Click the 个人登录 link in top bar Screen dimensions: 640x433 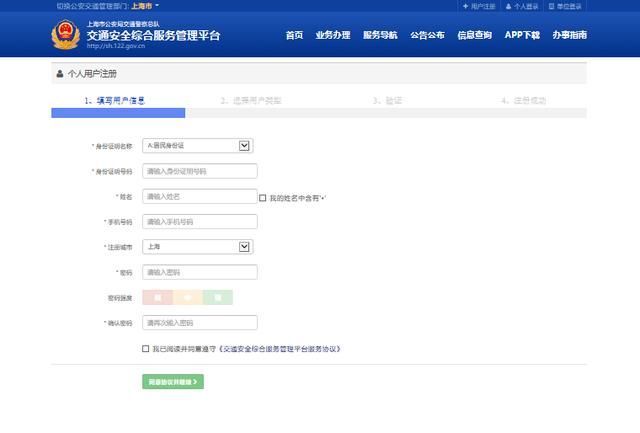click(x=522, y=6)
